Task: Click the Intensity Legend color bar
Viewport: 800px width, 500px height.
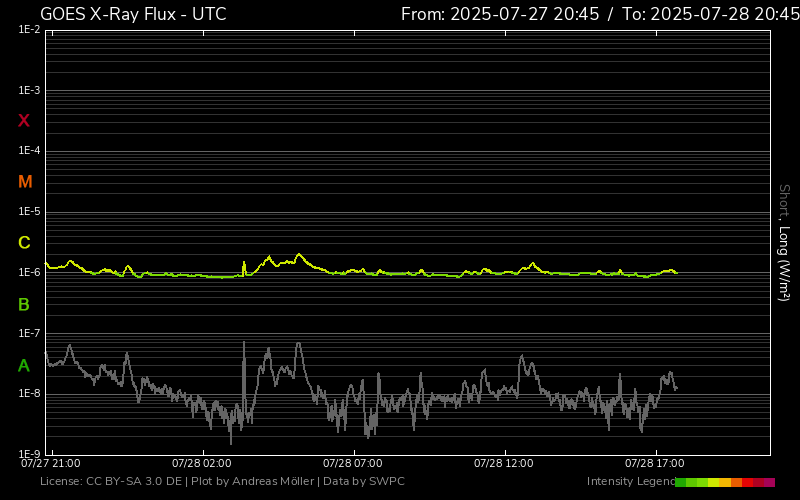Action: (725, 482)
